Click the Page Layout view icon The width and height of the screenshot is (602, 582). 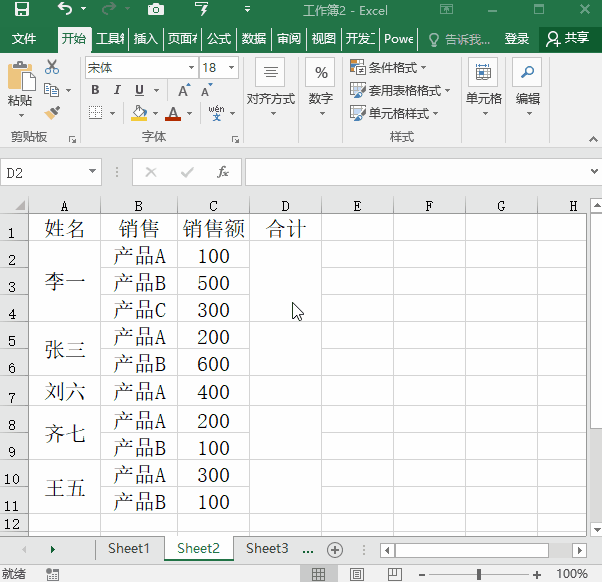tap(356, 574)
